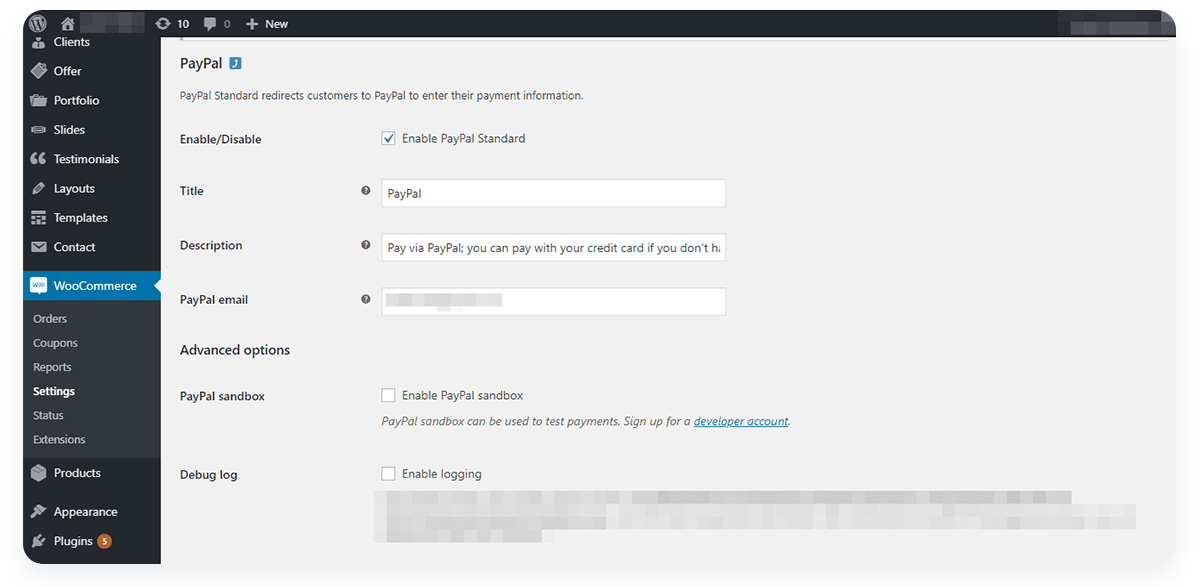Viewport: 1200px width, 586px height.
Task: Click the Products box icon
Action: pos(39,473)
